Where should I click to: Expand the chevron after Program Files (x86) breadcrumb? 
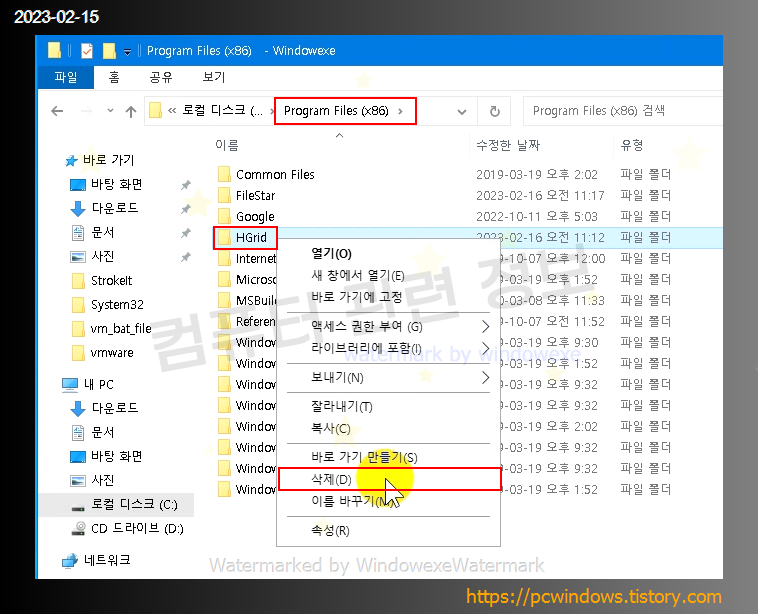[400, 111]
